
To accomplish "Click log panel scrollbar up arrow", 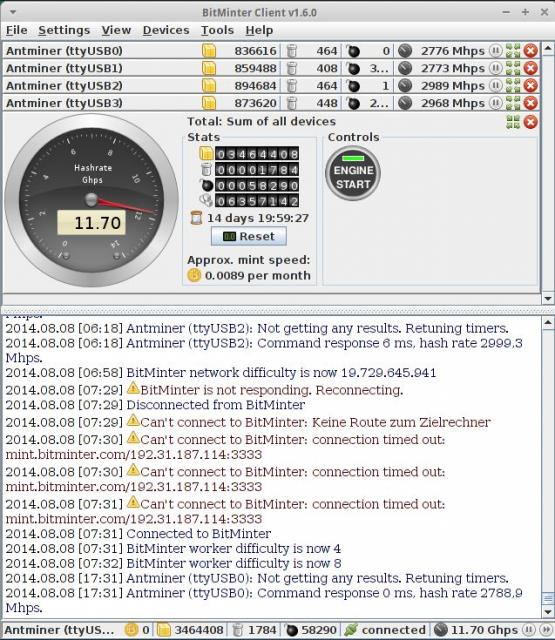I will (x=548, y=322).
